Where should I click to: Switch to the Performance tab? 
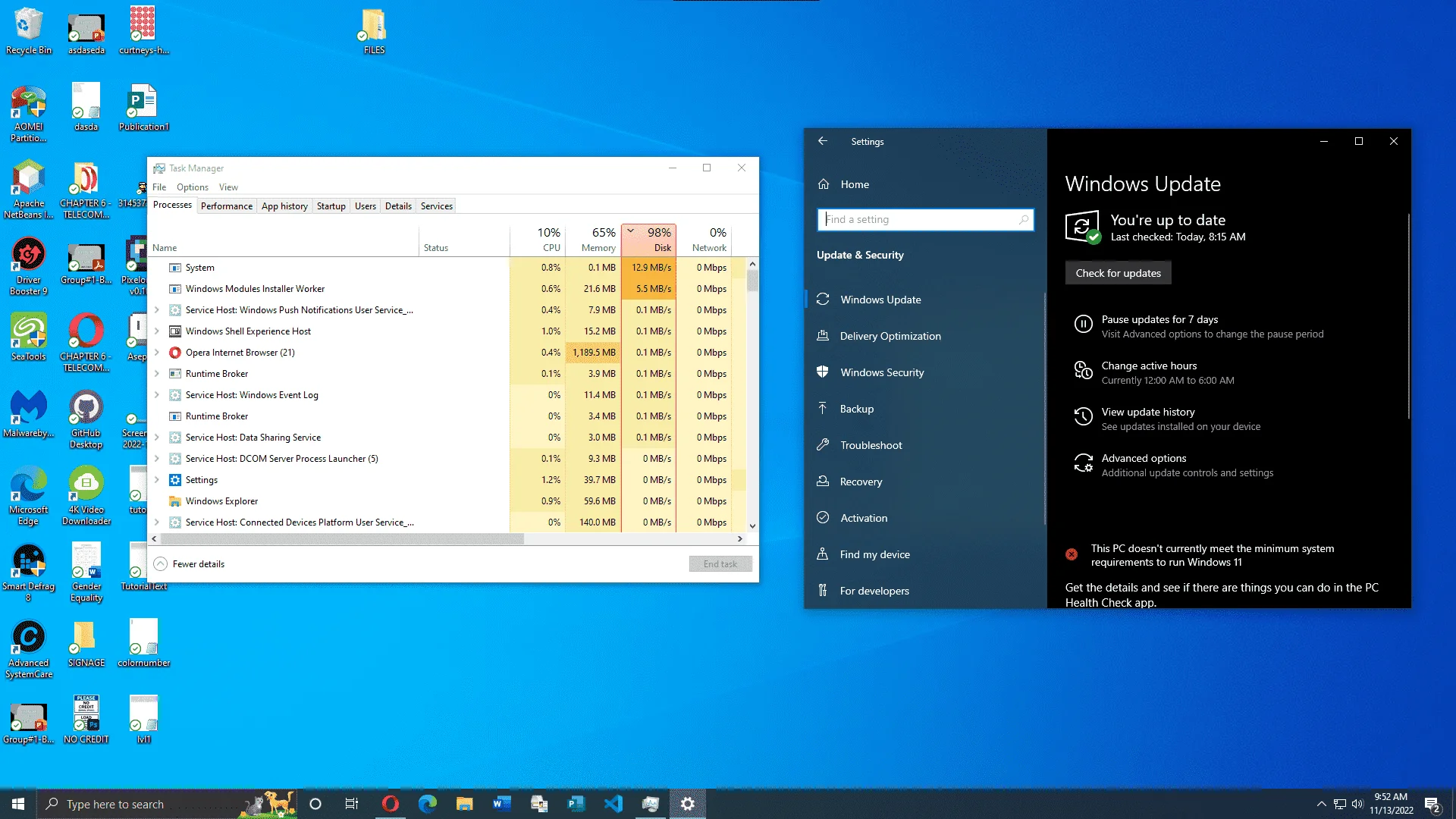pyautogui.click(x=227, y=206)
